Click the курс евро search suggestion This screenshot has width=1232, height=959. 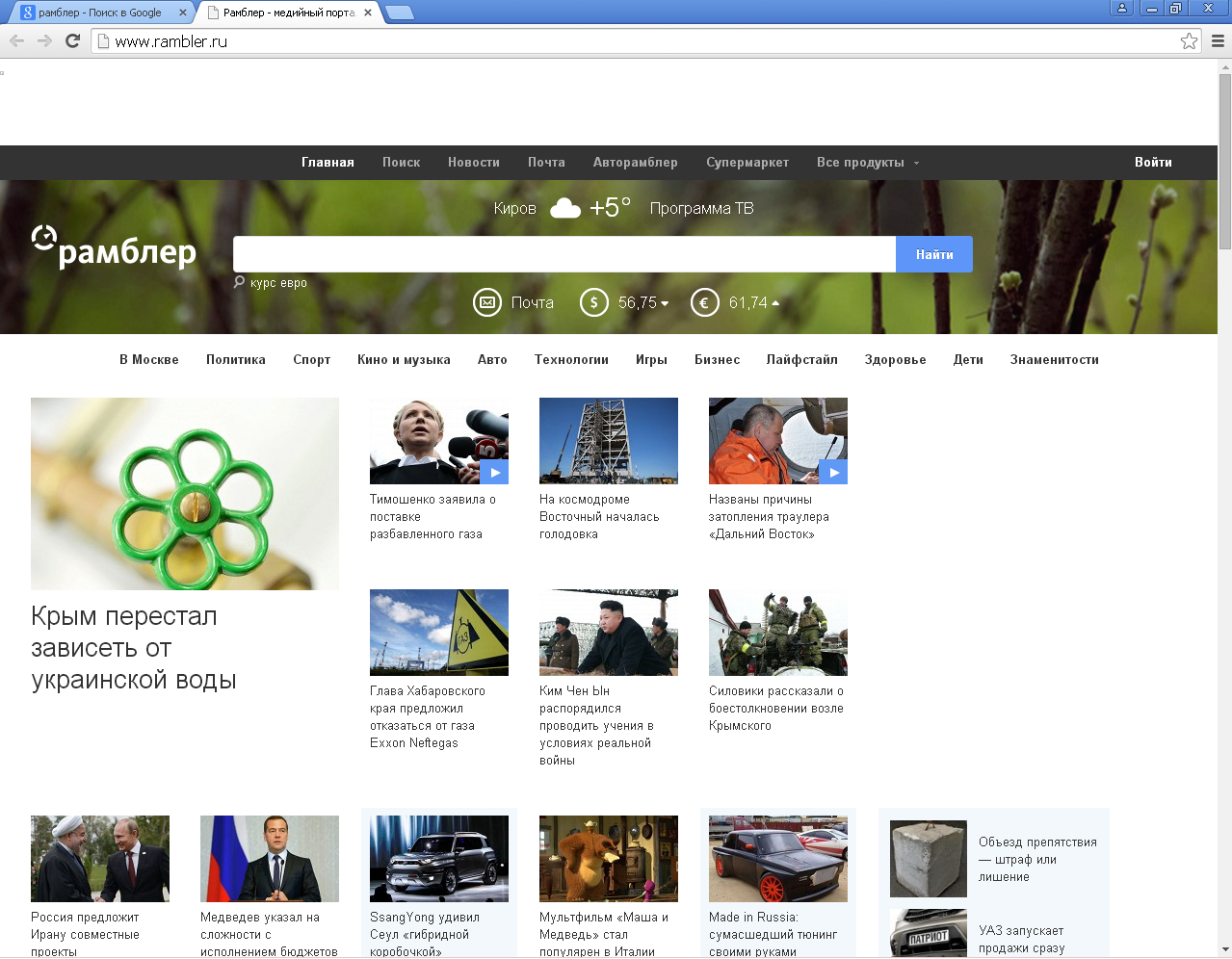(278, 283)
